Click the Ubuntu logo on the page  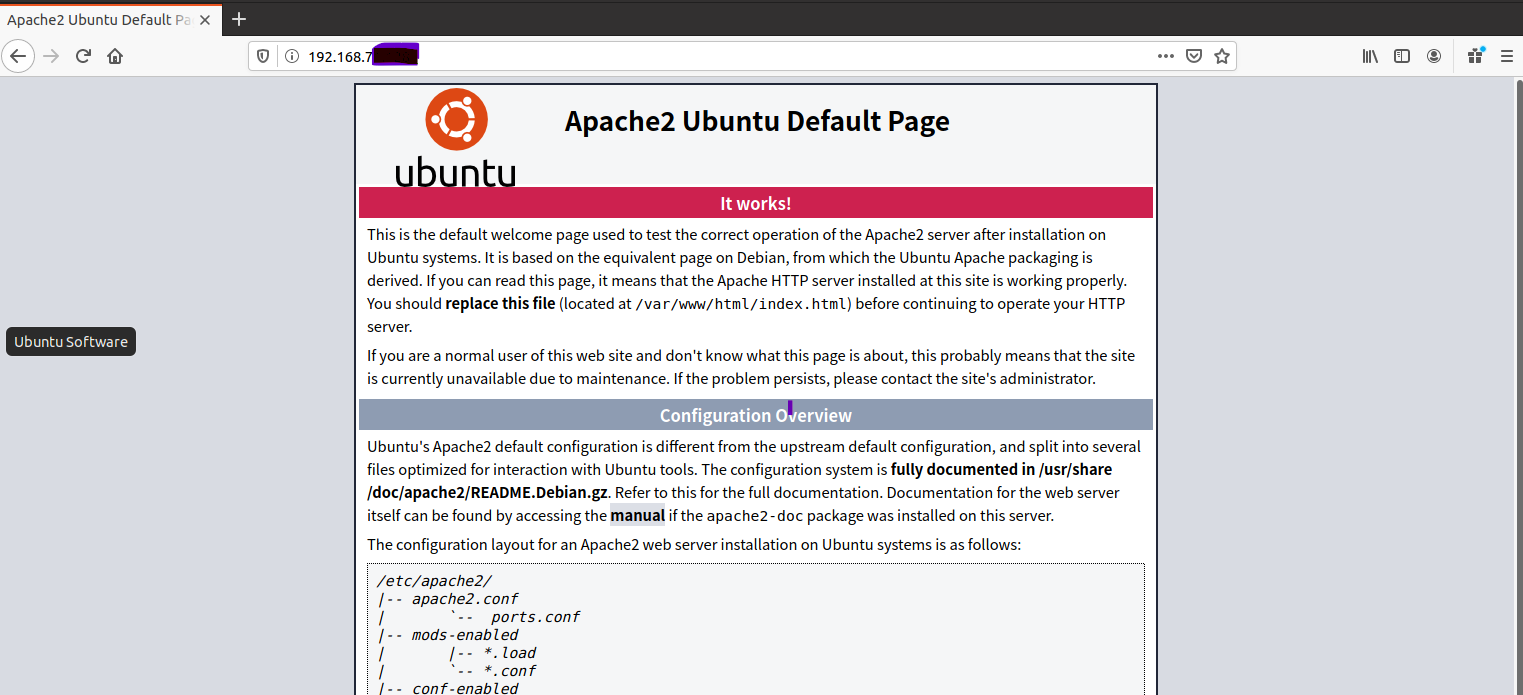[456, 137]
